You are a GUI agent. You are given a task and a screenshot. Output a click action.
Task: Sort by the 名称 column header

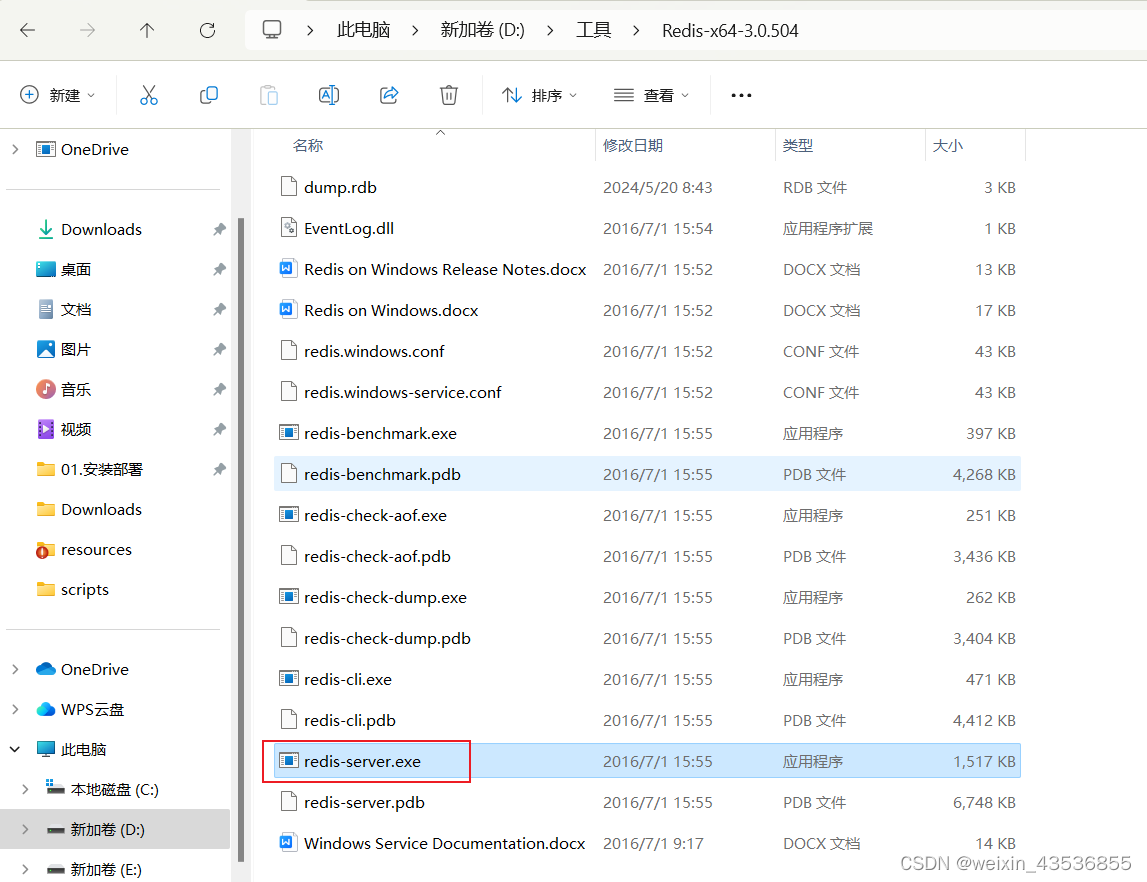pyautogui.click(x=308, y=146)
